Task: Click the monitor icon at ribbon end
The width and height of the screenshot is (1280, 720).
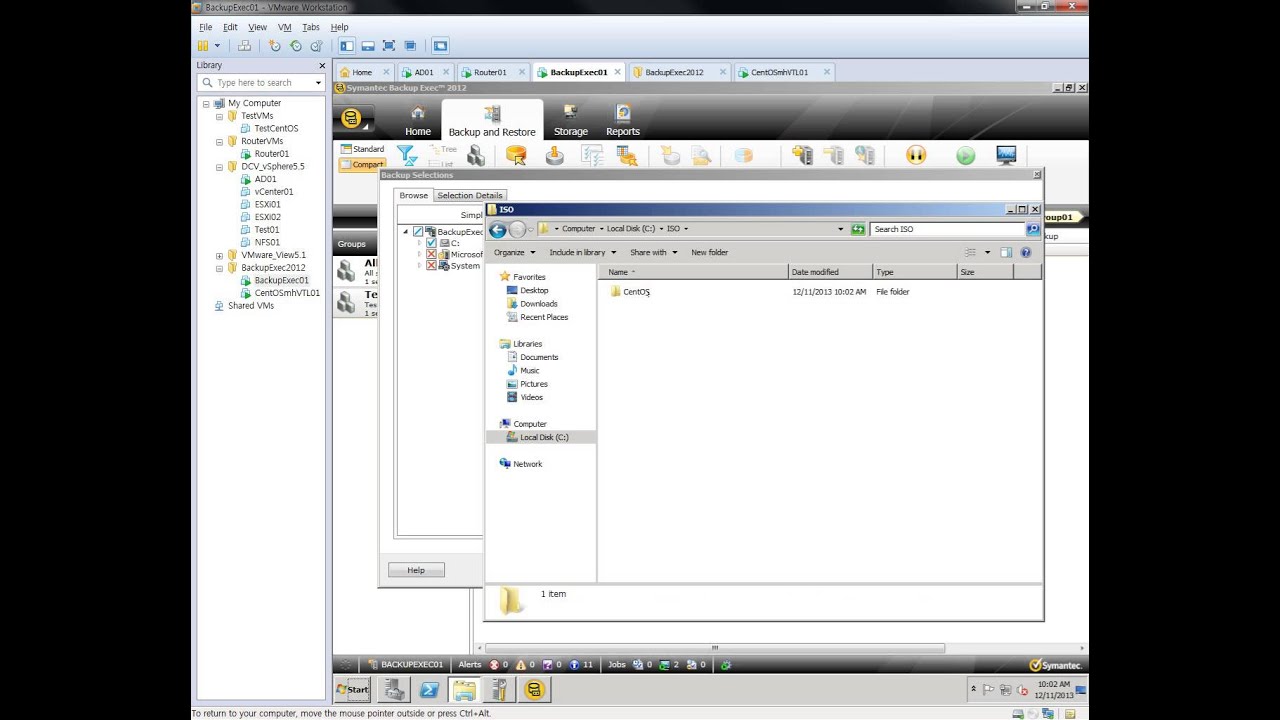Action: 1006,155
